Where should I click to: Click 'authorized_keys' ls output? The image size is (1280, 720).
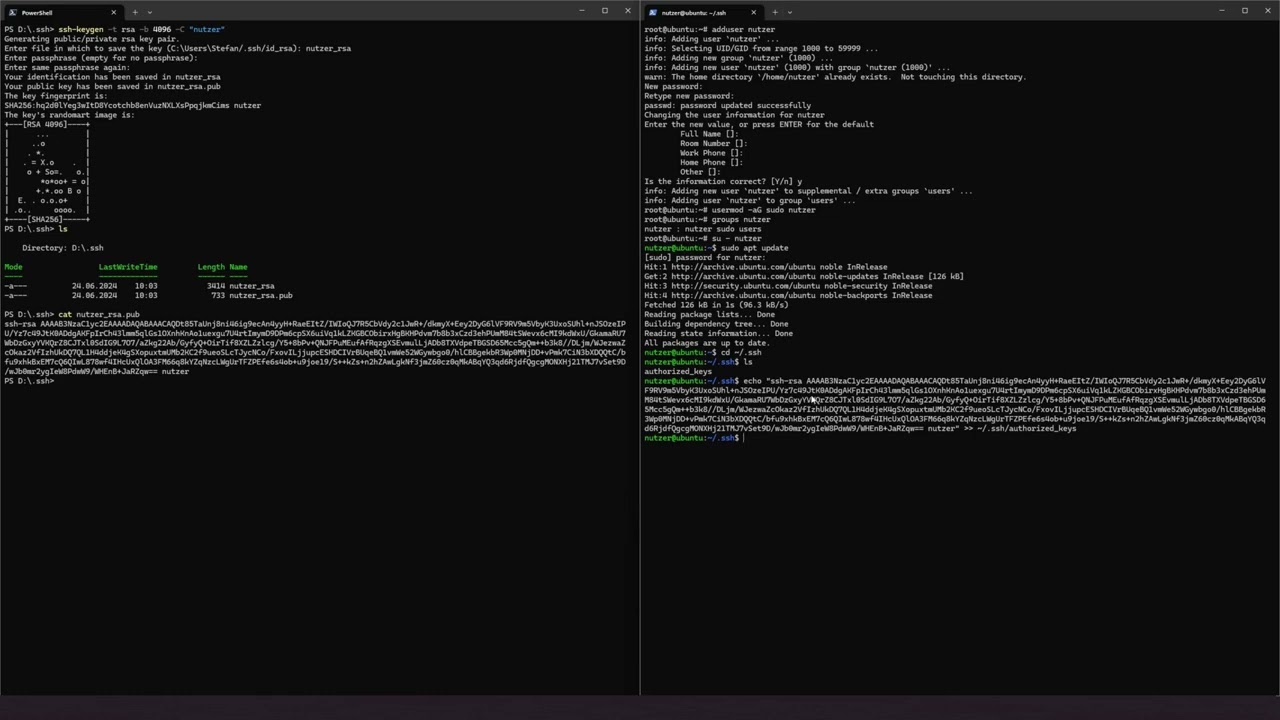click(678, 372)
